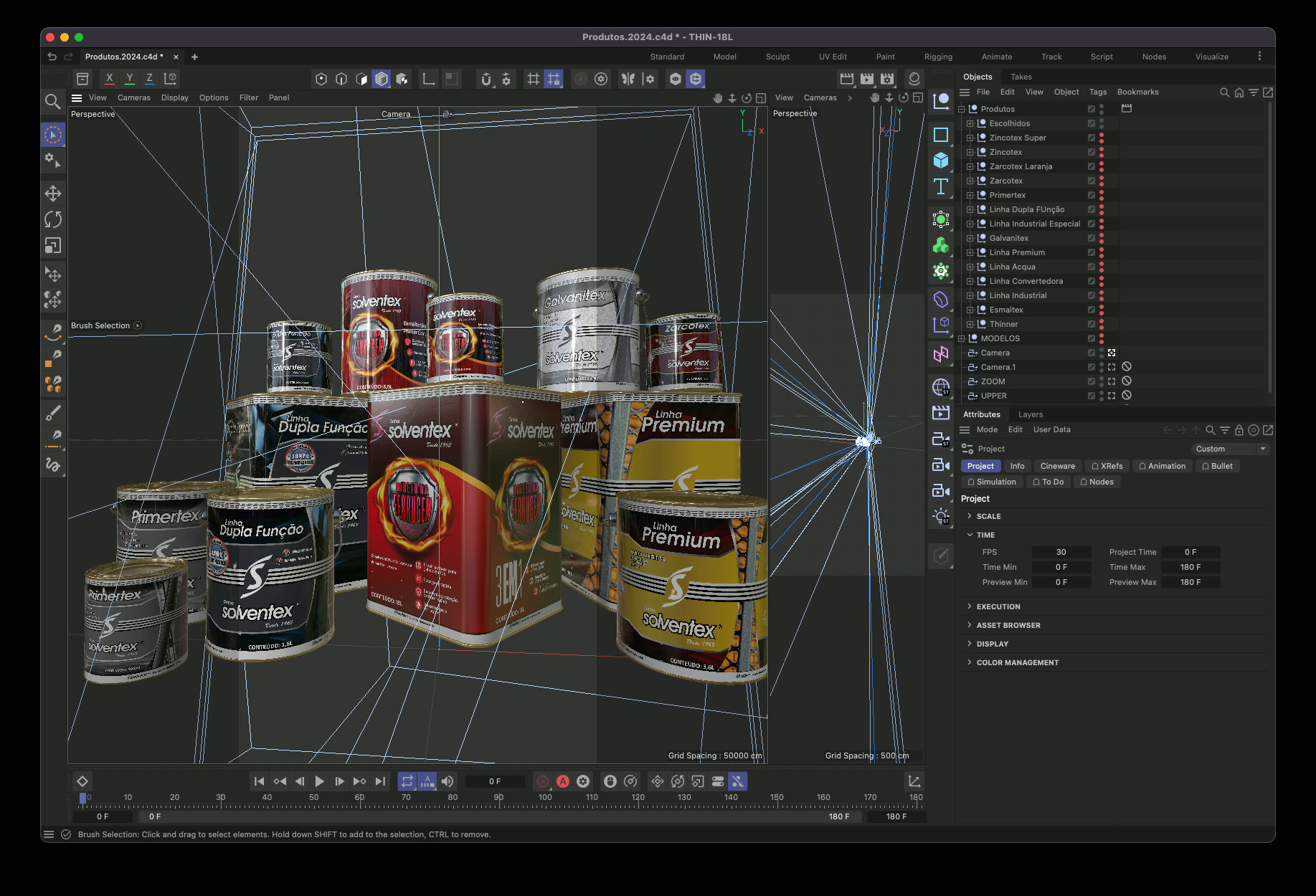
Task: Select the Move tool in left toolbar
Action: tap(53, 194)
